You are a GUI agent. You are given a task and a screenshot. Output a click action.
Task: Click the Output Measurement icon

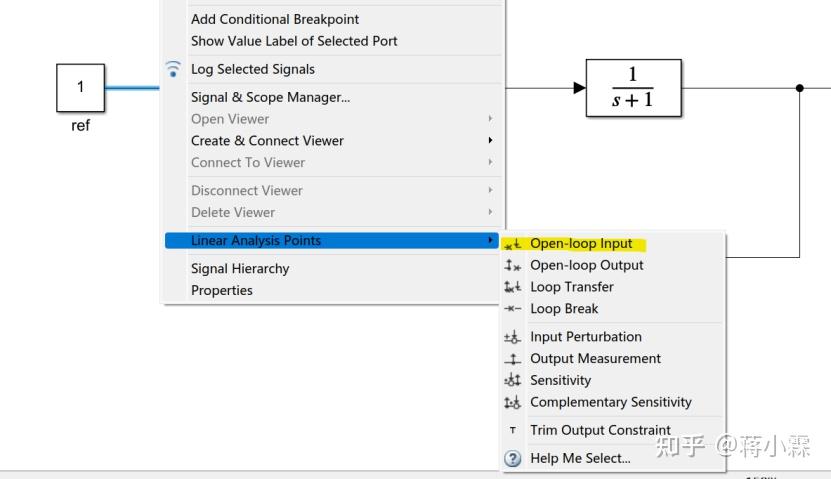[x=513, y=359]
